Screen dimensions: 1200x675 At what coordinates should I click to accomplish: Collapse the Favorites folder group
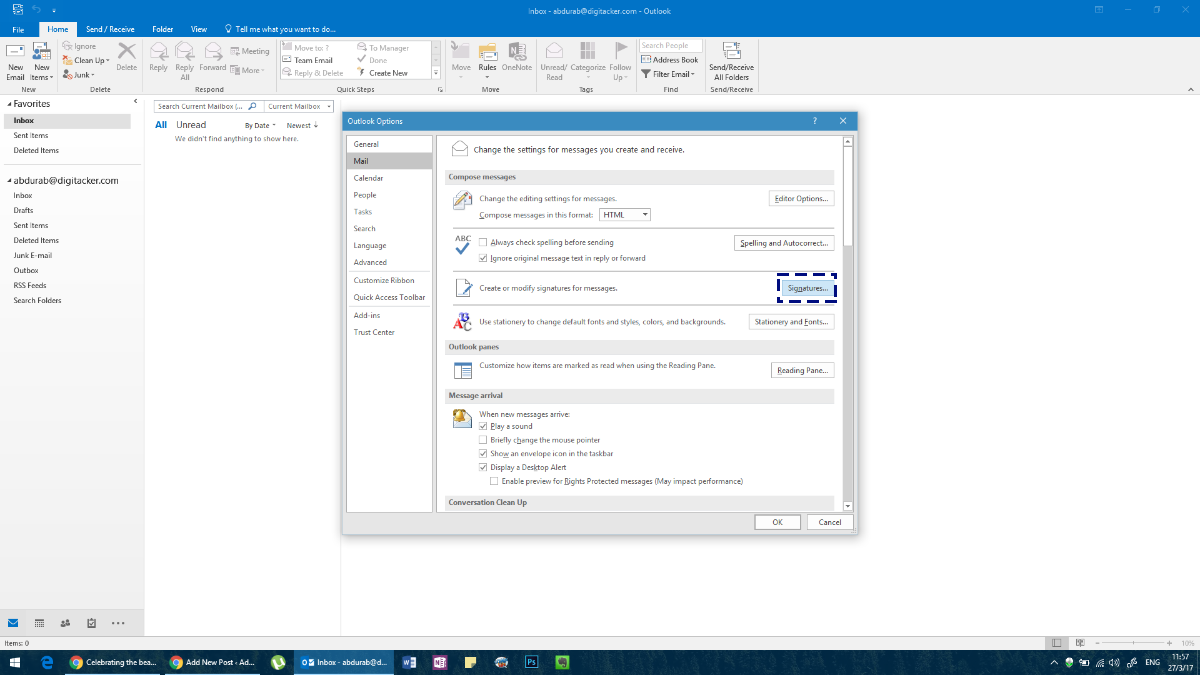coord(8,104)
